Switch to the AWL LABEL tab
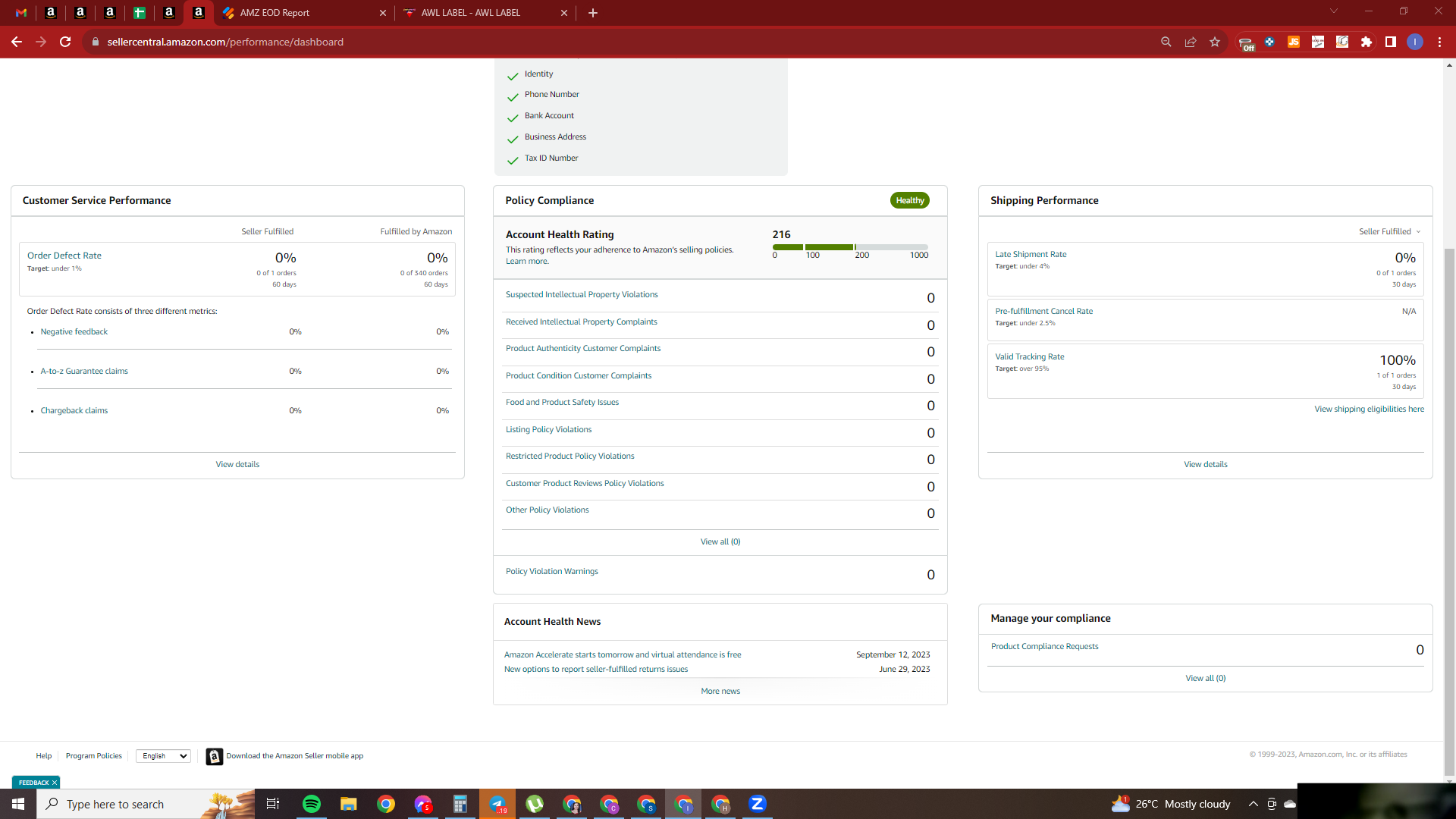The image size is (1456, 819). pyautogui.click(x=485, y=13)
